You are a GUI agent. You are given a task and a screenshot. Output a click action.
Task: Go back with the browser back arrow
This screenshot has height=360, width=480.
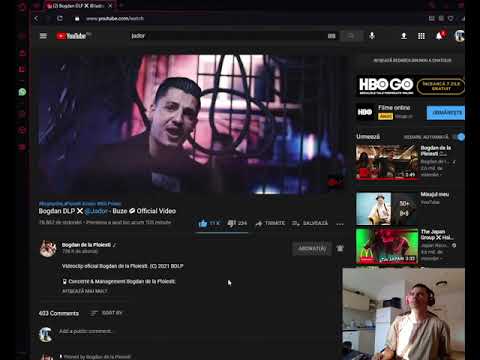36,18
